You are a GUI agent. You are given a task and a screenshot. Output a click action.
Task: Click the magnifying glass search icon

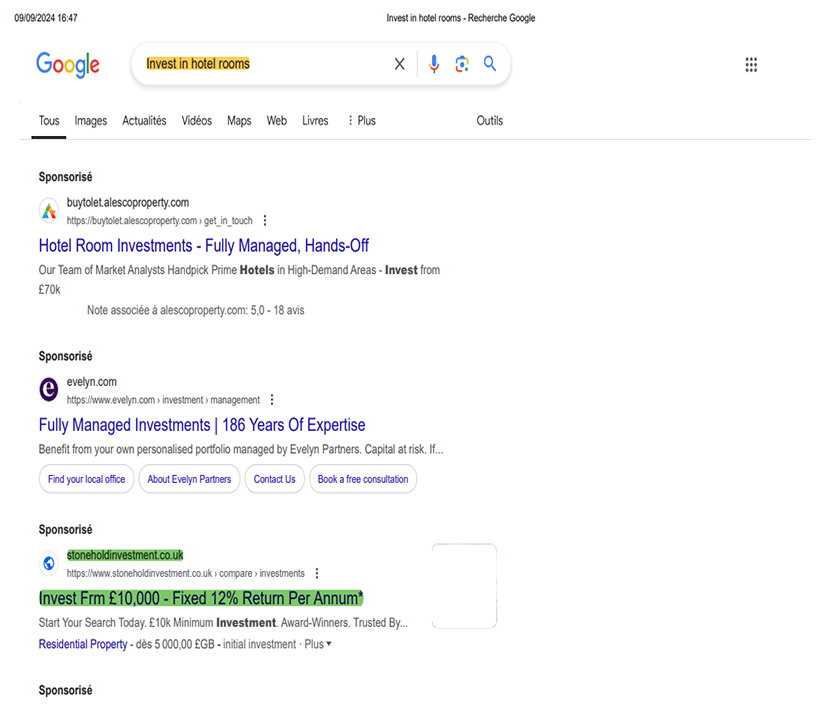coord(490,63)
